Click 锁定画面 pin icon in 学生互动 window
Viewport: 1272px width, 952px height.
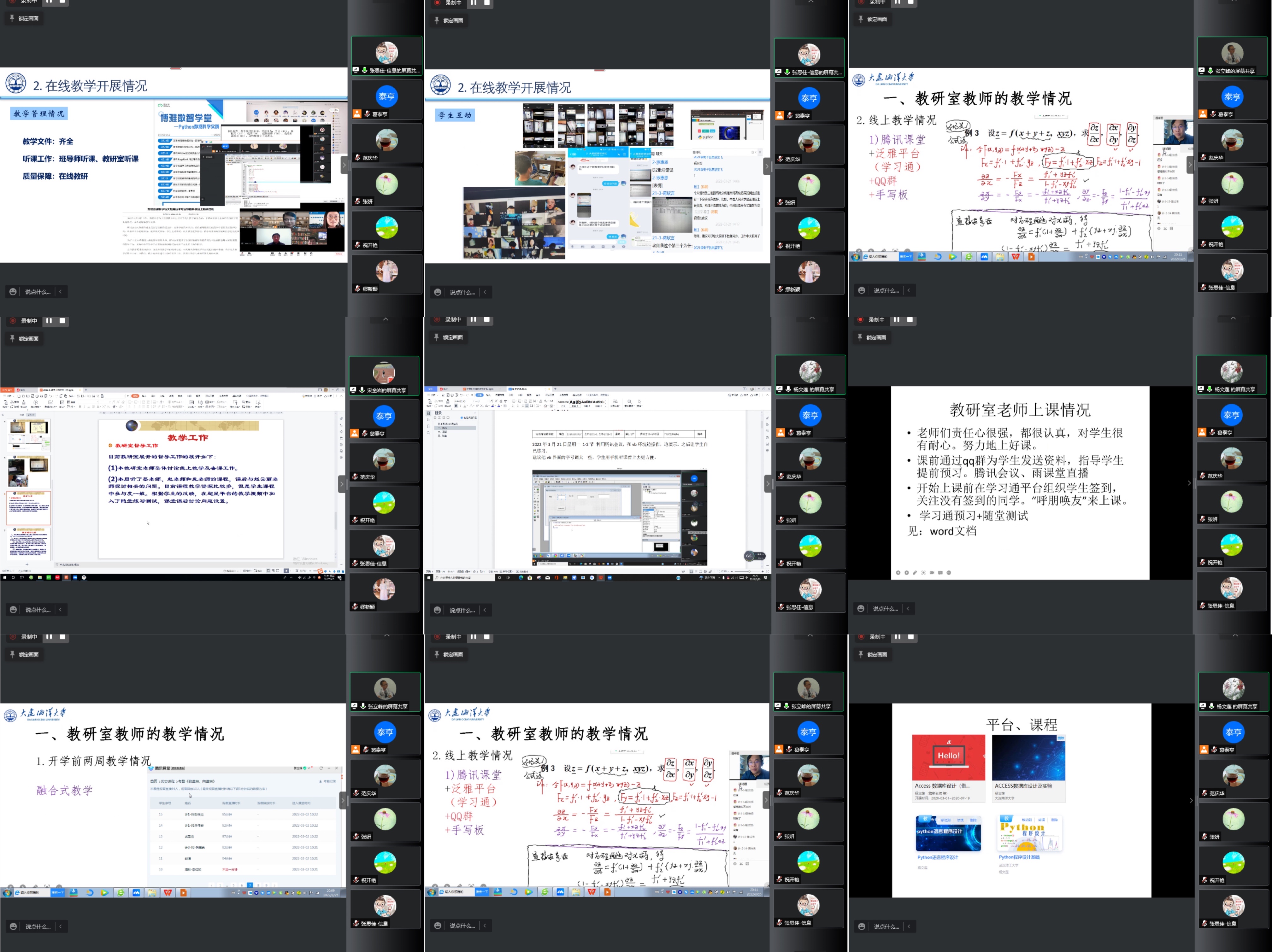pyautogui.click(x=436, y=21)
